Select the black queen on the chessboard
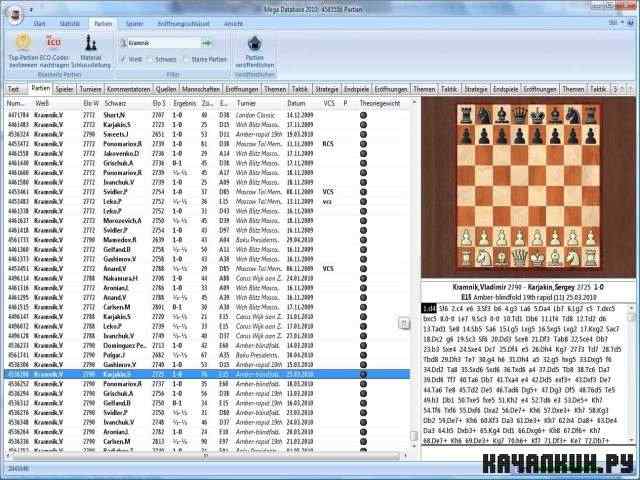Screen dimensions: 640x480 (519, 115)
